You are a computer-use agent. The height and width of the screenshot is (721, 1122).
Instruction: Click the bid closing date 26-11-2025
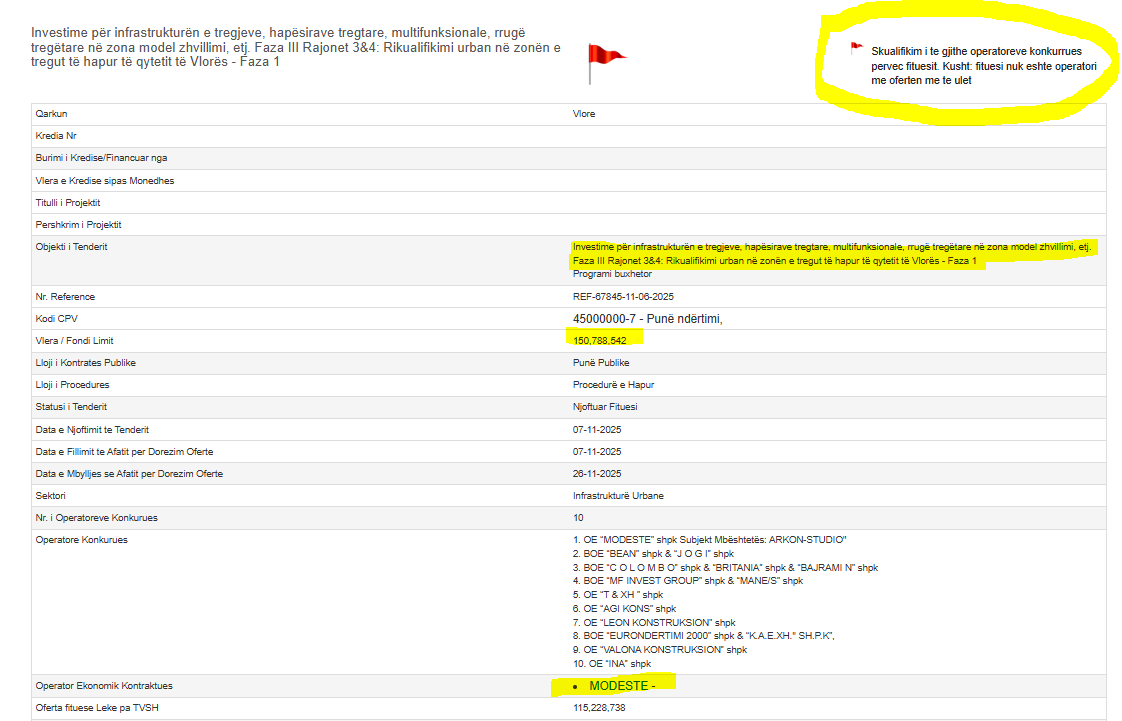pyautogui.click(x=597, y=473)
